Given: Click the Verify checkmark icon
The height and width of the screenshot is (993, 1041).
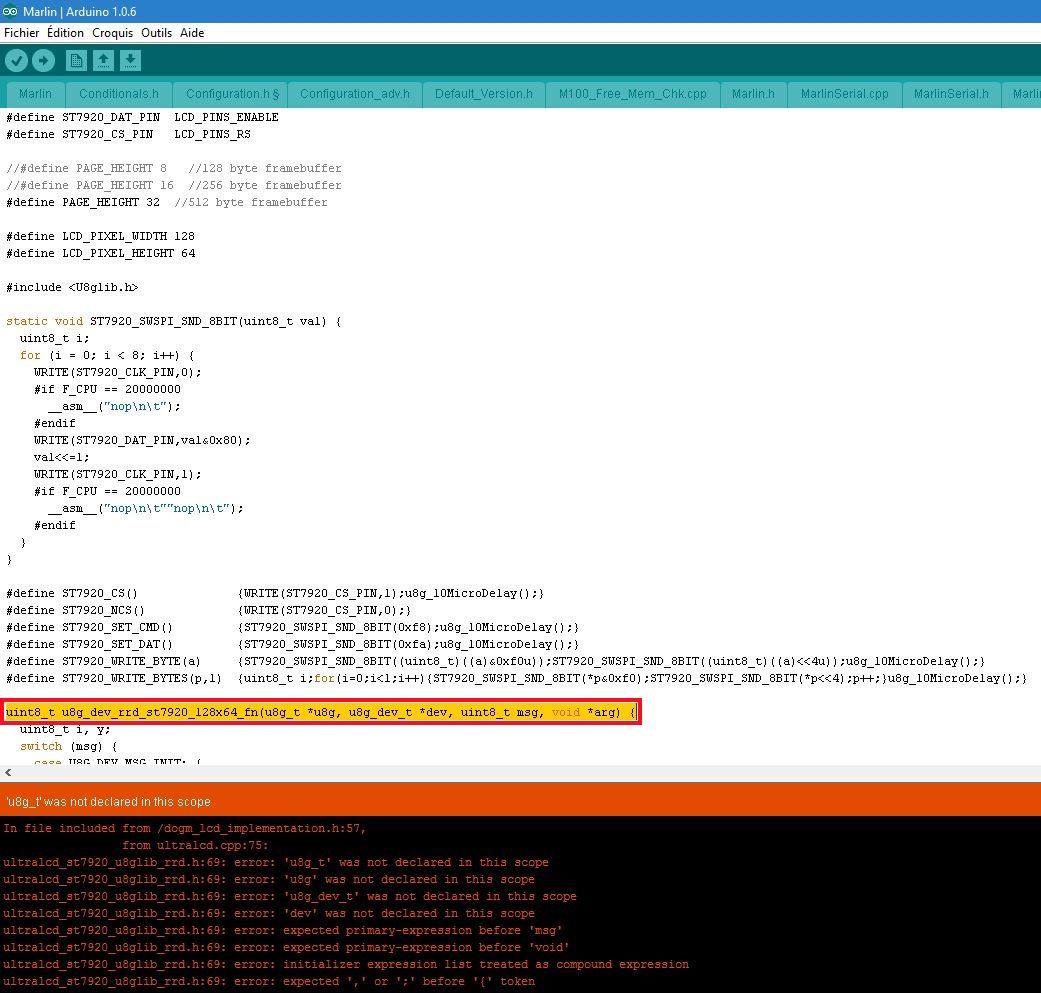Looking at the screenshot, I should 17,61.
